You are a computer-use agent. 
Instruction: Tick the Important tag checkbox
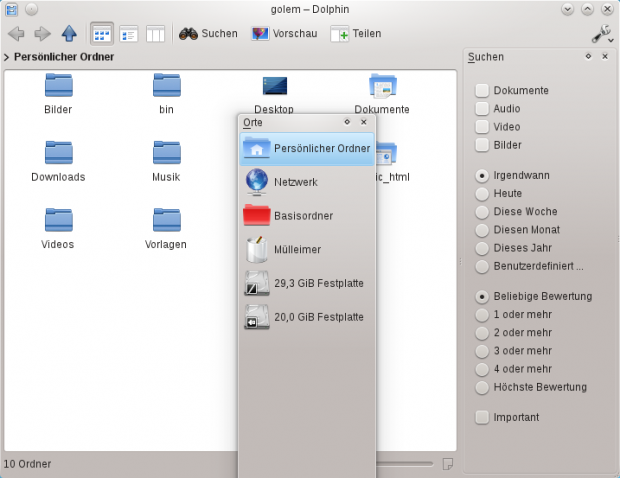[x=483, y=417]
